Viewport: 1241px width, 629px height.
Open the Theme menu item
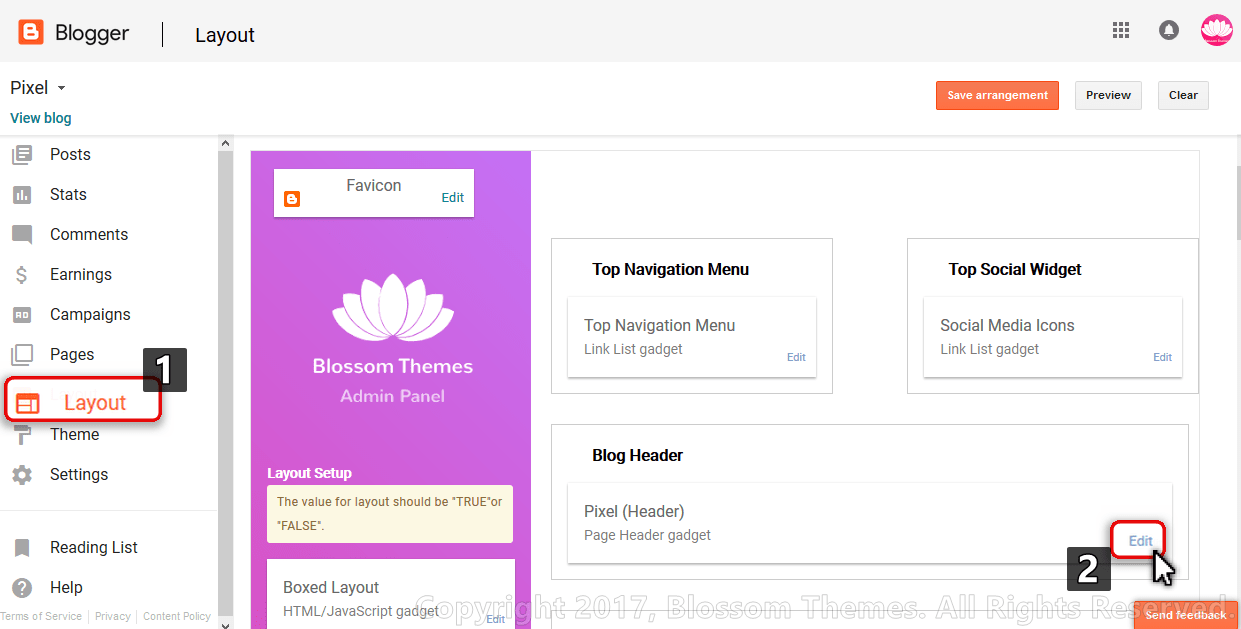click(74, 435)
